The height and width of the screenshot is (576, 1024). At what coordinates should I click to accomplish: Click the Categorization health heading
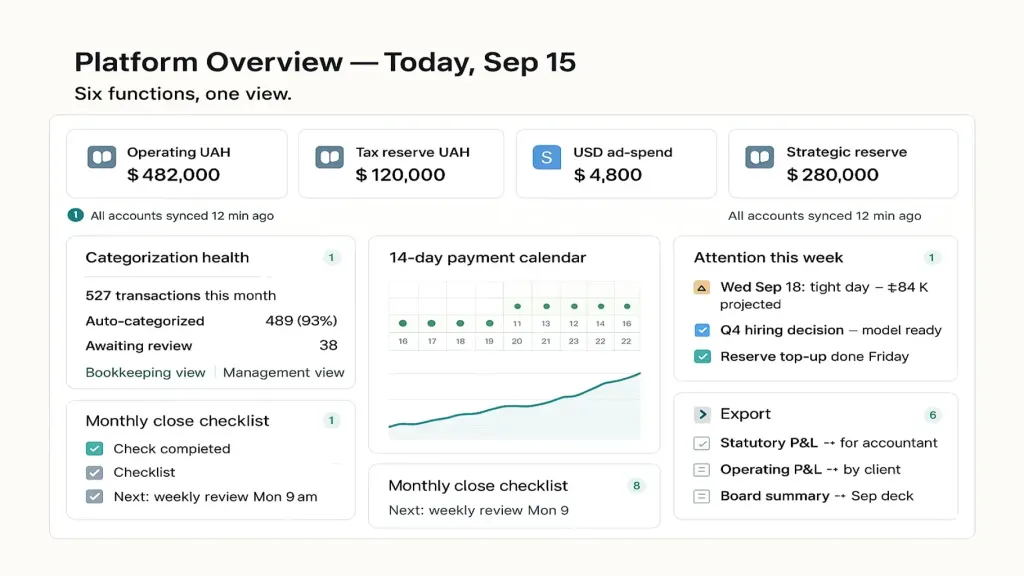coord(167,257)
